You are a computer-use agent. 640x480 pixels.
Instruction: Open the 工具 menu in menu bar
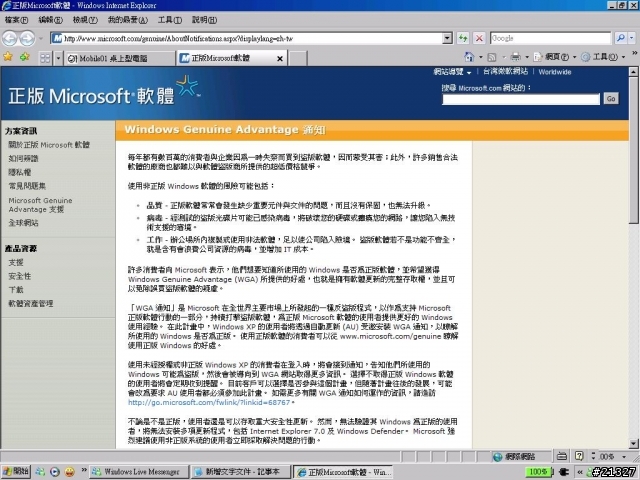point(170,20)
